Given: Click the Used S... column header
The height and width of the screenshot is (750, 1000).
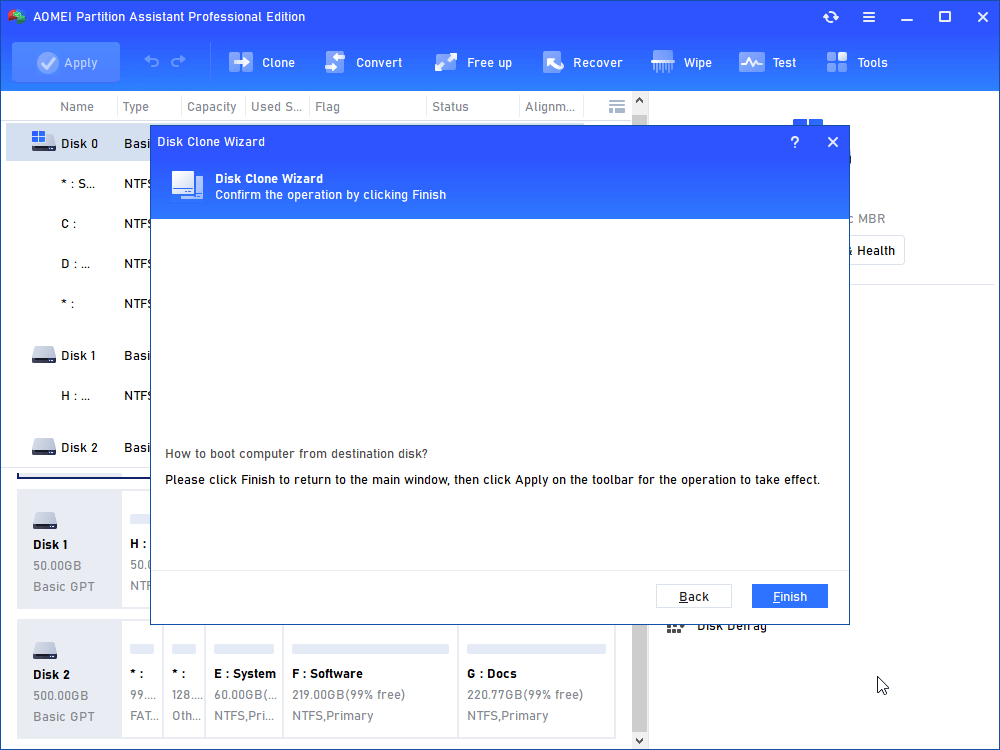Looking at the screenshot, I should pyautogui.click(x=276, y=107).
